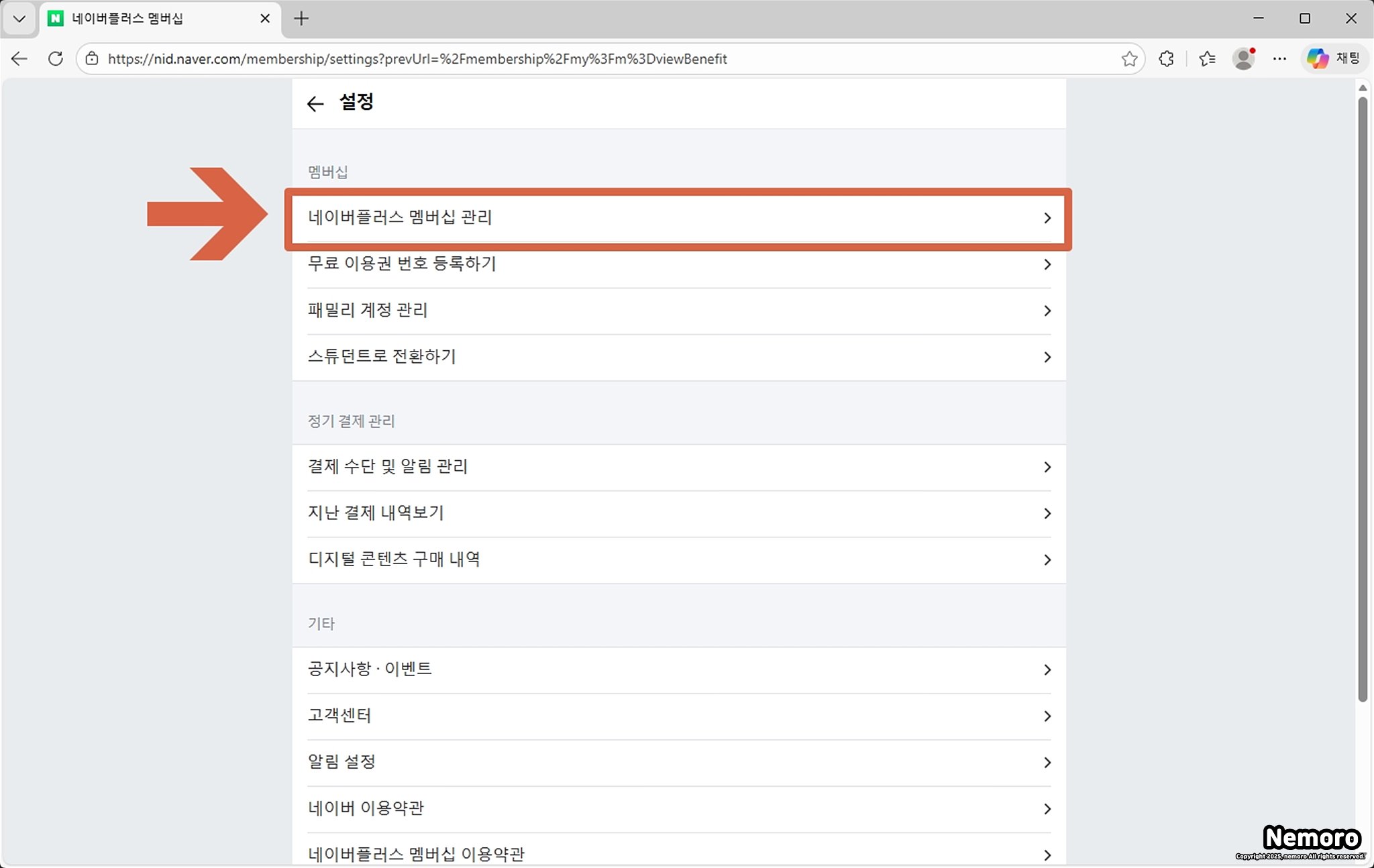
Task: Open a new browser tab
Action: pos(301,19)
